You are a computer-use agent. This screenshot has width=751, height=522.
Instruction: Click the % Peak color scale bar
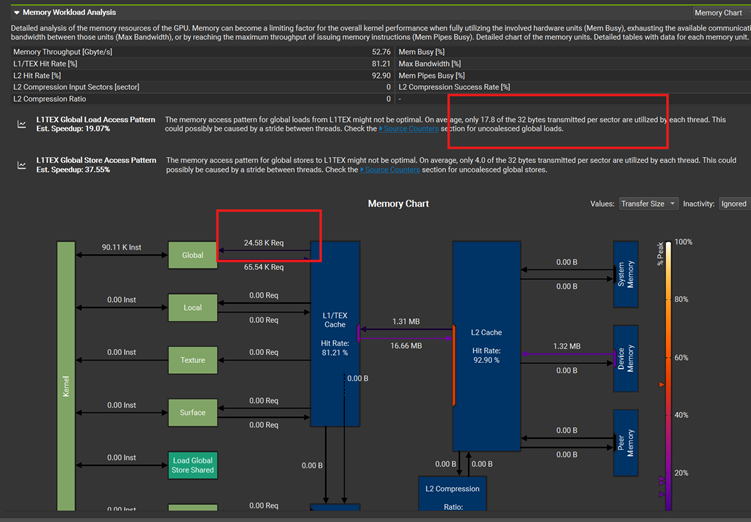669,376
